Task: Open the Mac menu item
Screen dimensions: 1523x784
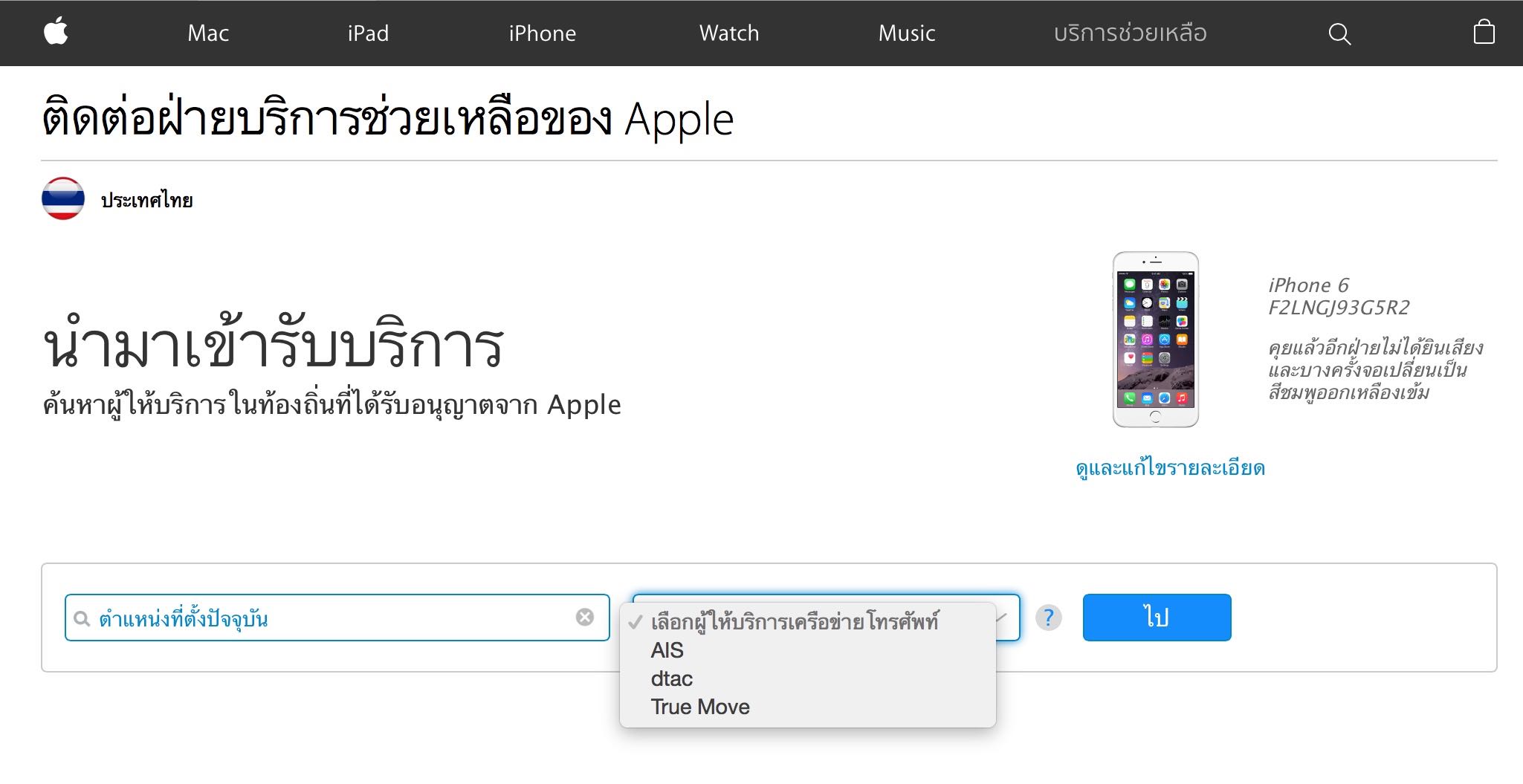Action: tap(208, 33)
